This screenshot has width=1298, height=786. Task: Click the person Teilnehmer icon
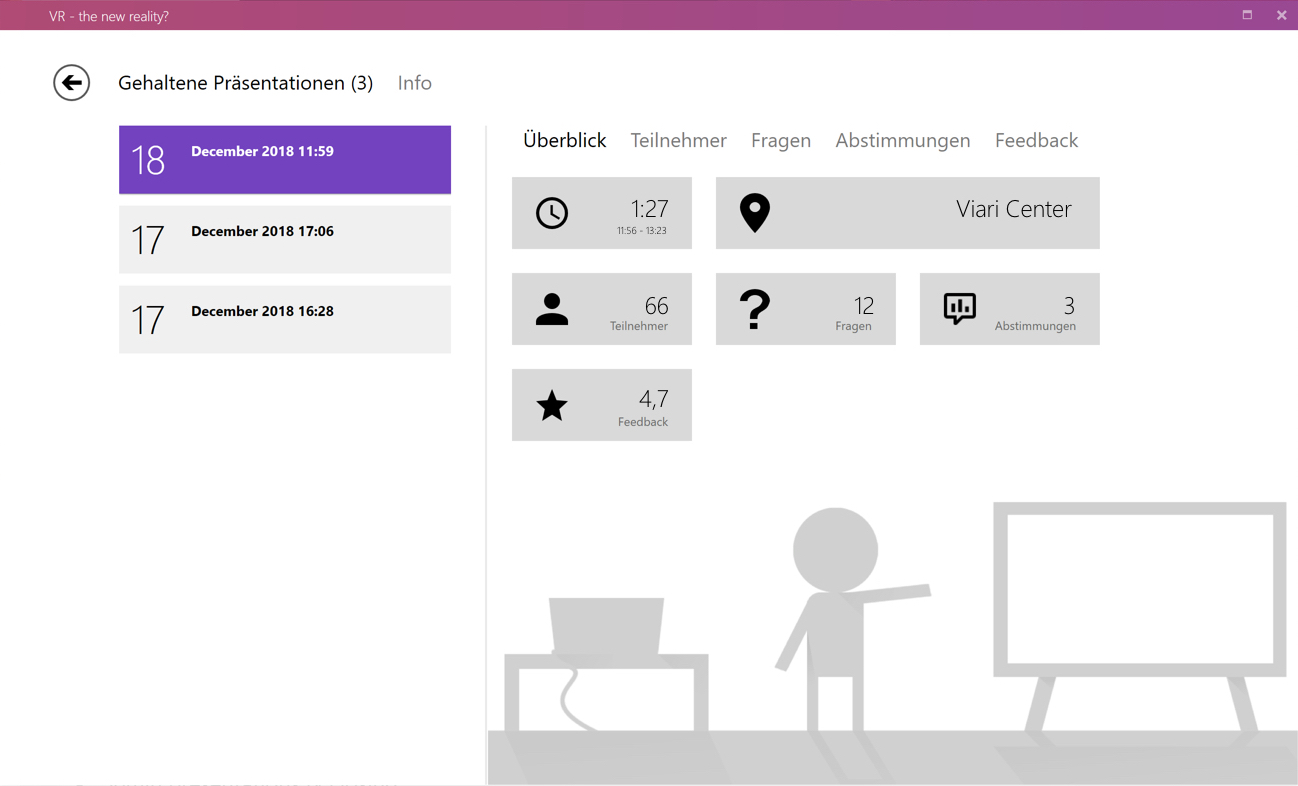pos(552,310)
